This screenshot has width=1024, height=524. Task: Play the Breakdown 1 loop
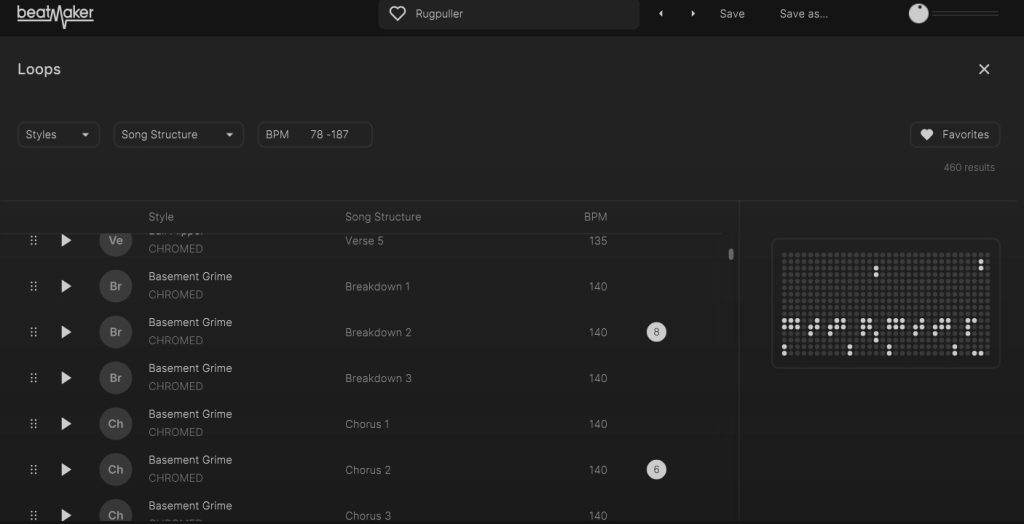click(x=66, y=286)
